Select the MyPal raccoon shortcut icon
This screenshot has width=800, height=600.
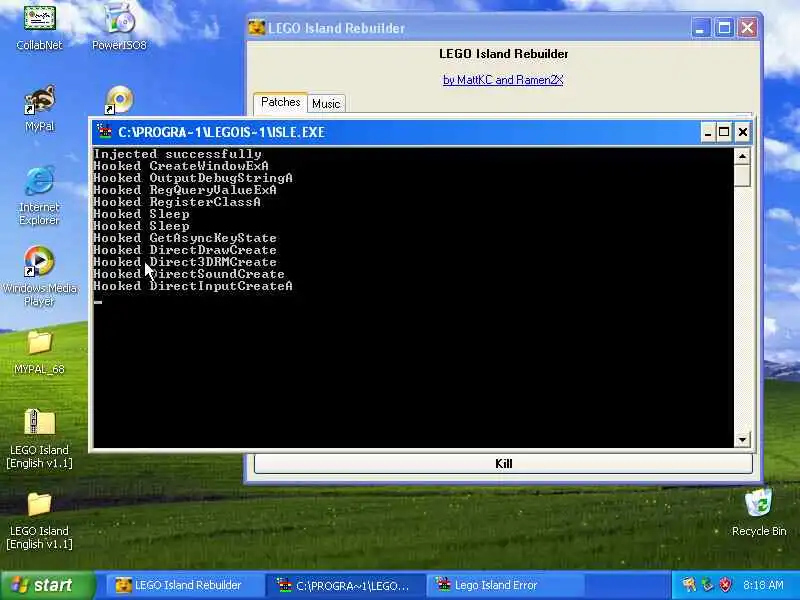[39, 101]
